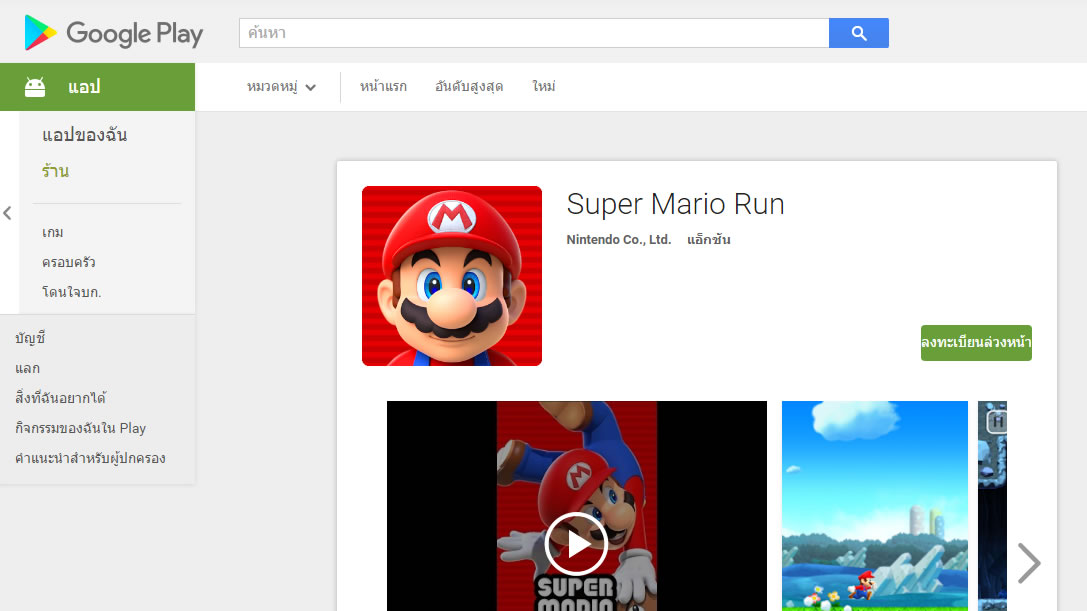
Task: View the sky landscape gameplay screenshot
Action: [874, 505]
